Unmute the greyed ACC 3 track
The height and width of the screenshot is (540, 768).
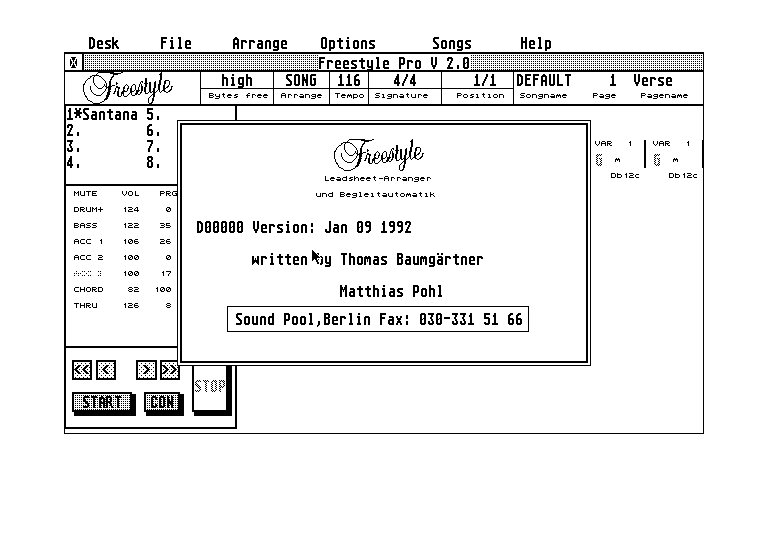click(x=88, y=273)
